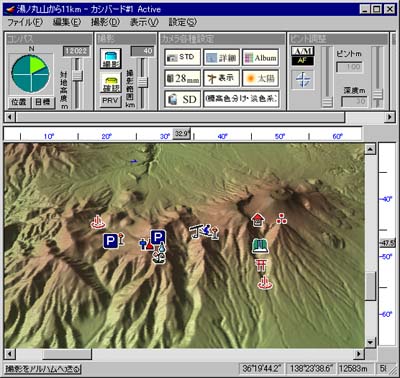Choose the 28mm lens setting
Image resolution: width=400 pixels, height=378 pixels.
(x=182, y=78)
